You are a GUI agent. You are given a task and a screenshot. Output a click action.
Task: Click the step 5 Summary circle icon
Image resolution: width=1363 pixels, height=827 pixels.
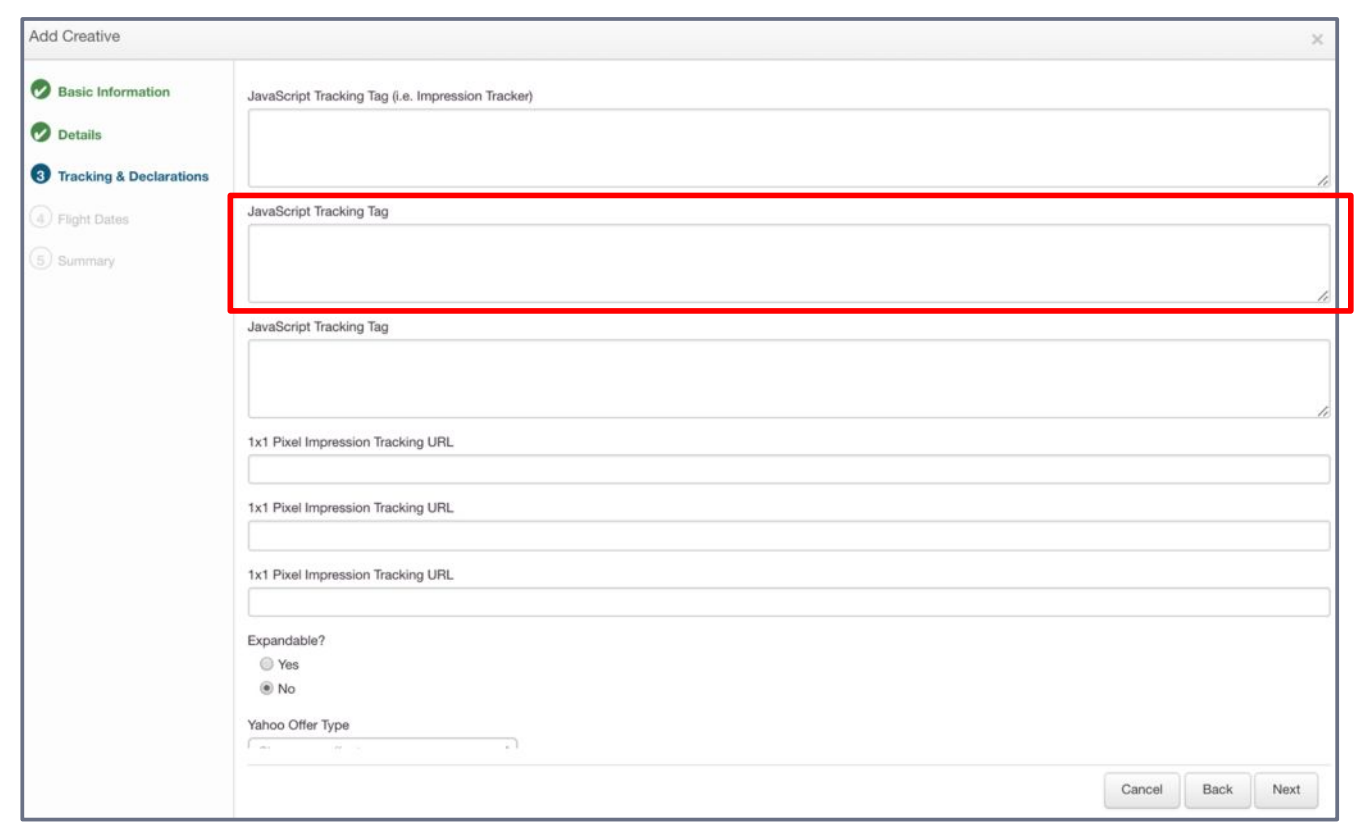[41, 260]
